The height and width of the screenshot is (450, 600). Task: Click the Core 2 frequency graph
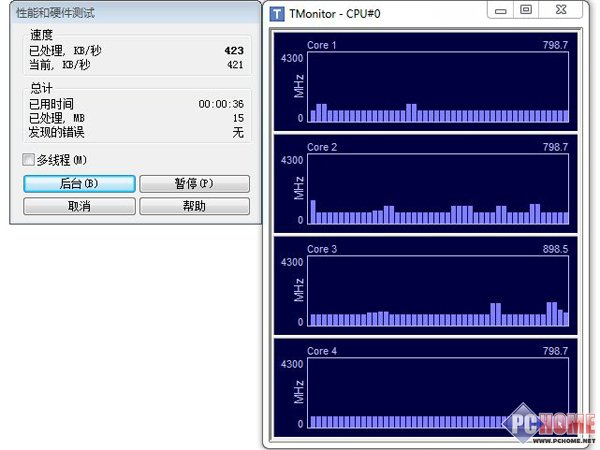(x=438, y=189)
